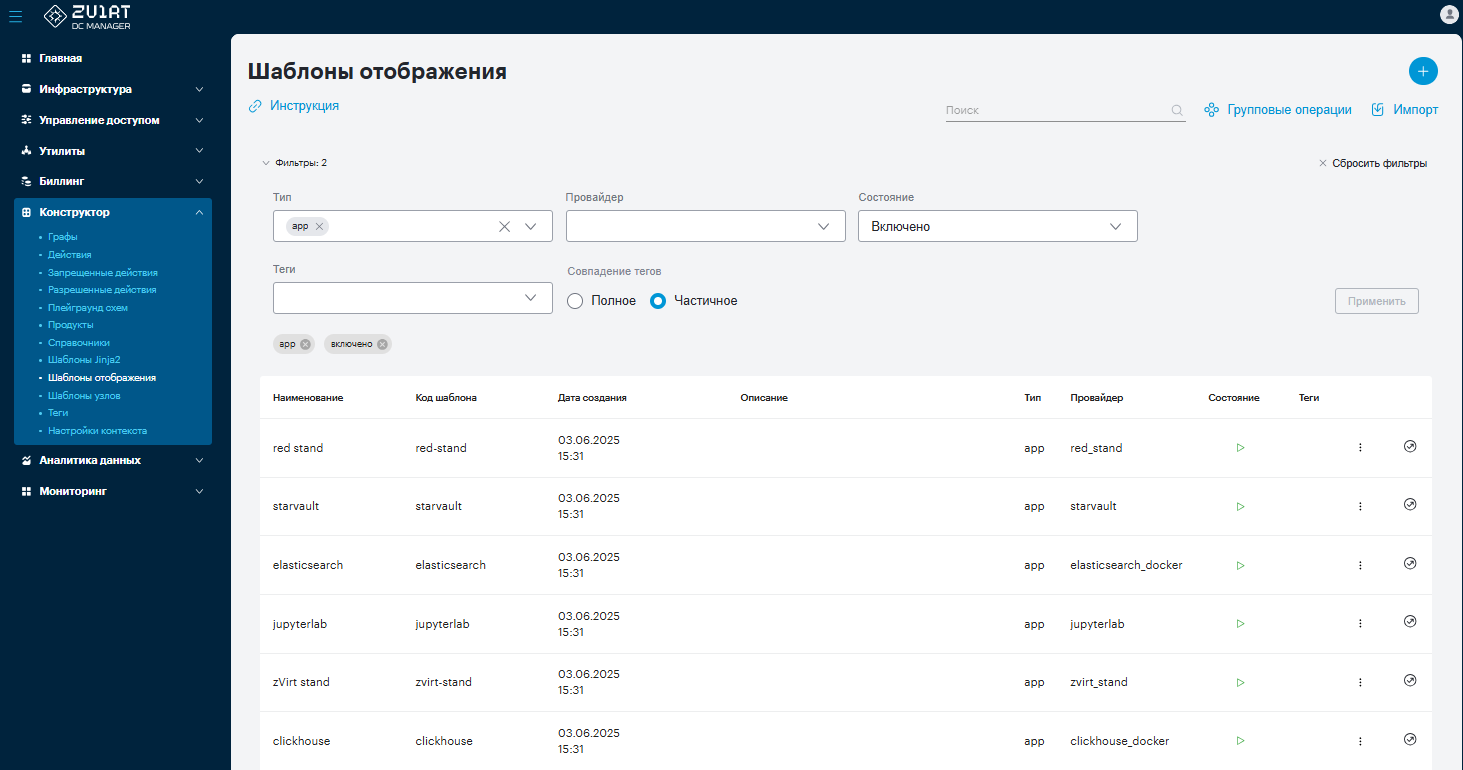The height and width of the screenshot is (770, 1463).
Task: Click the search magnifier icon
Action: pos(1177,111)
